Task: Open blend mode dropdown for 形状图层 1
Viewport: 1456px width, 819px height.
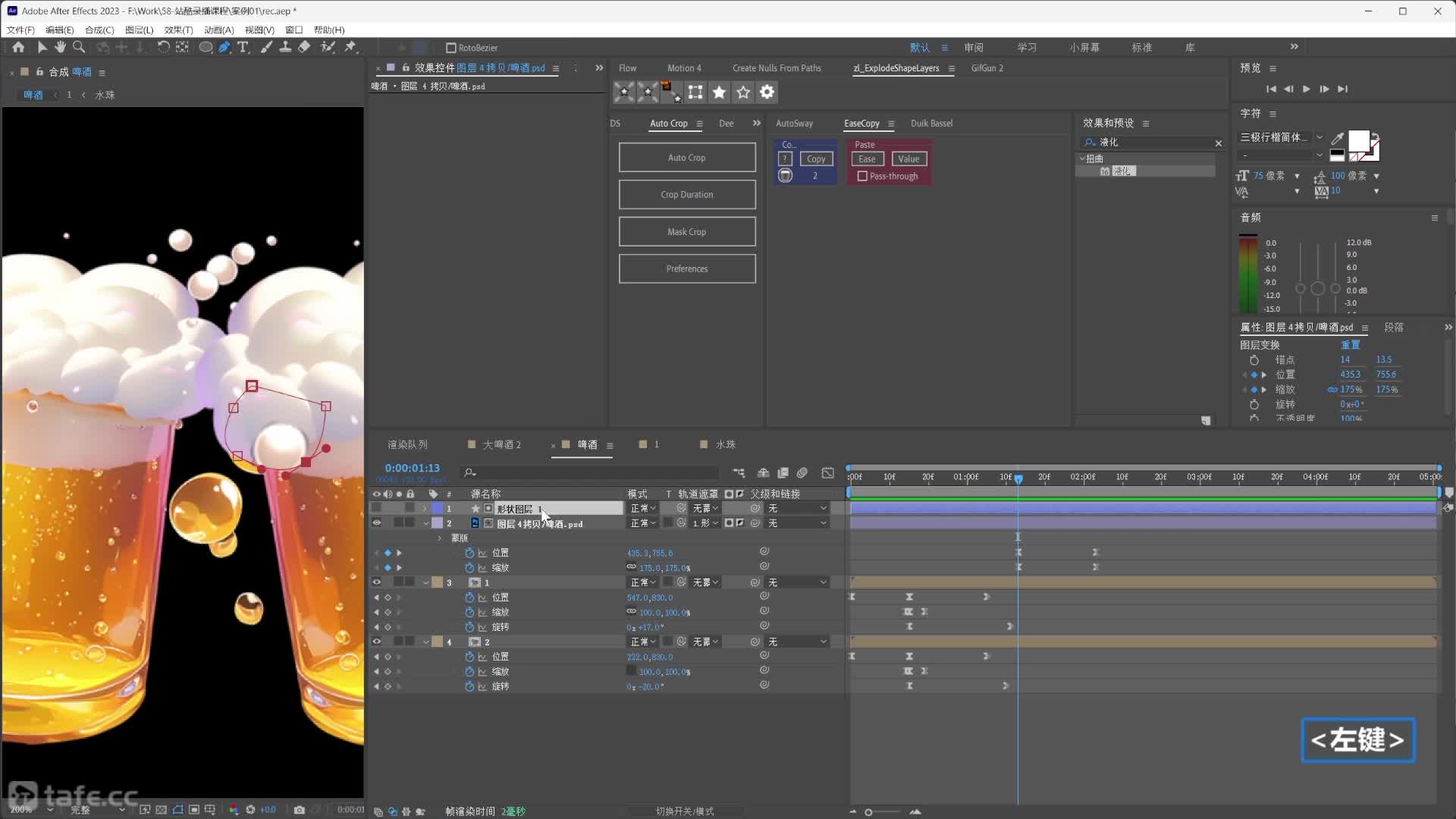Action: (643, 508)
